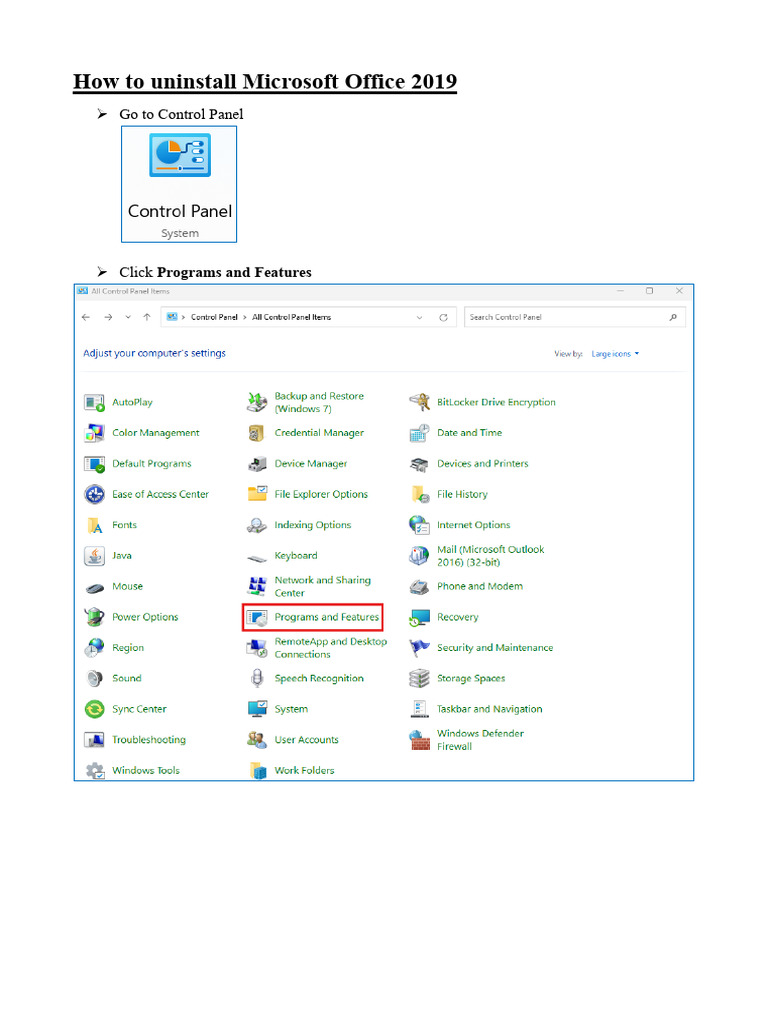
Task: Click the Windows Defender Firewall icon
Action: coord(419,740)
